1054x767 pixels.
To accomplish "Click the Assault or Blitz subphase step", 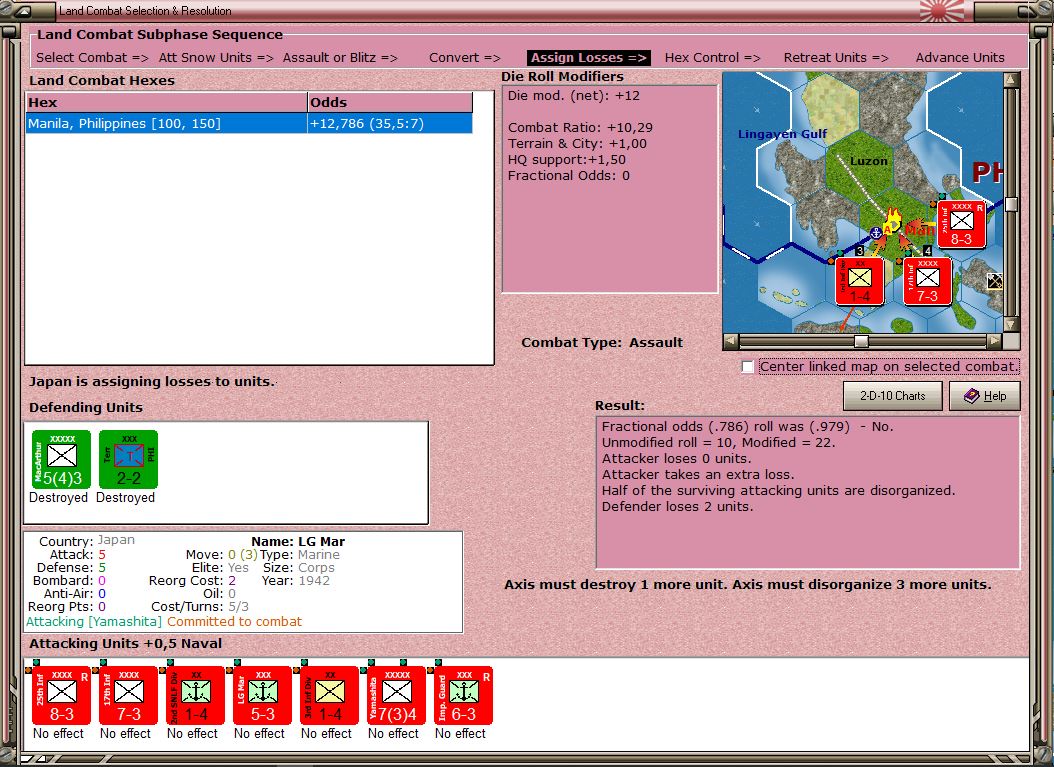I will pyautogui.click(x=339, y=58).
